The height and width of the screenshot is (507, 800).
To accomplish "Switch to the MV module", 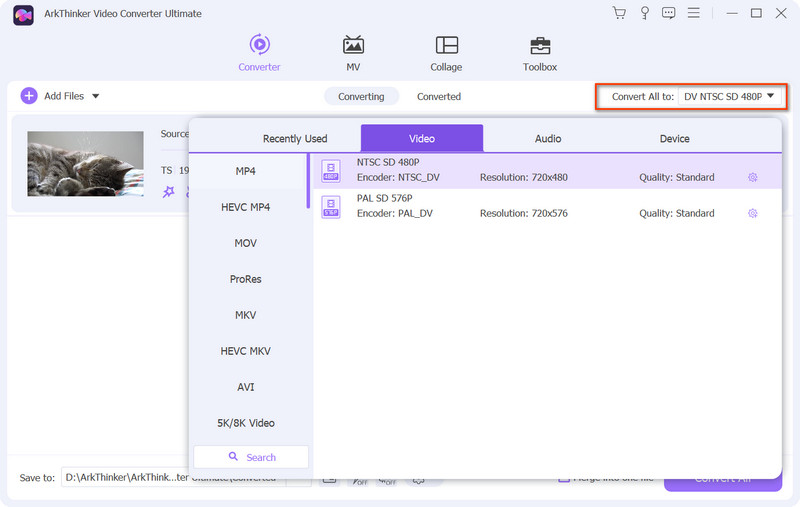I will 353,54.
